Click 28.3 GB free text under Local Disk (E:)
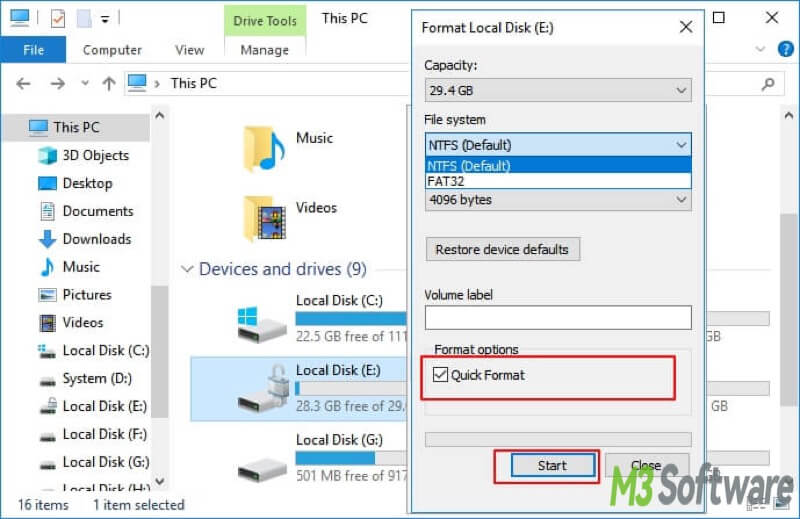 (352, 406)
